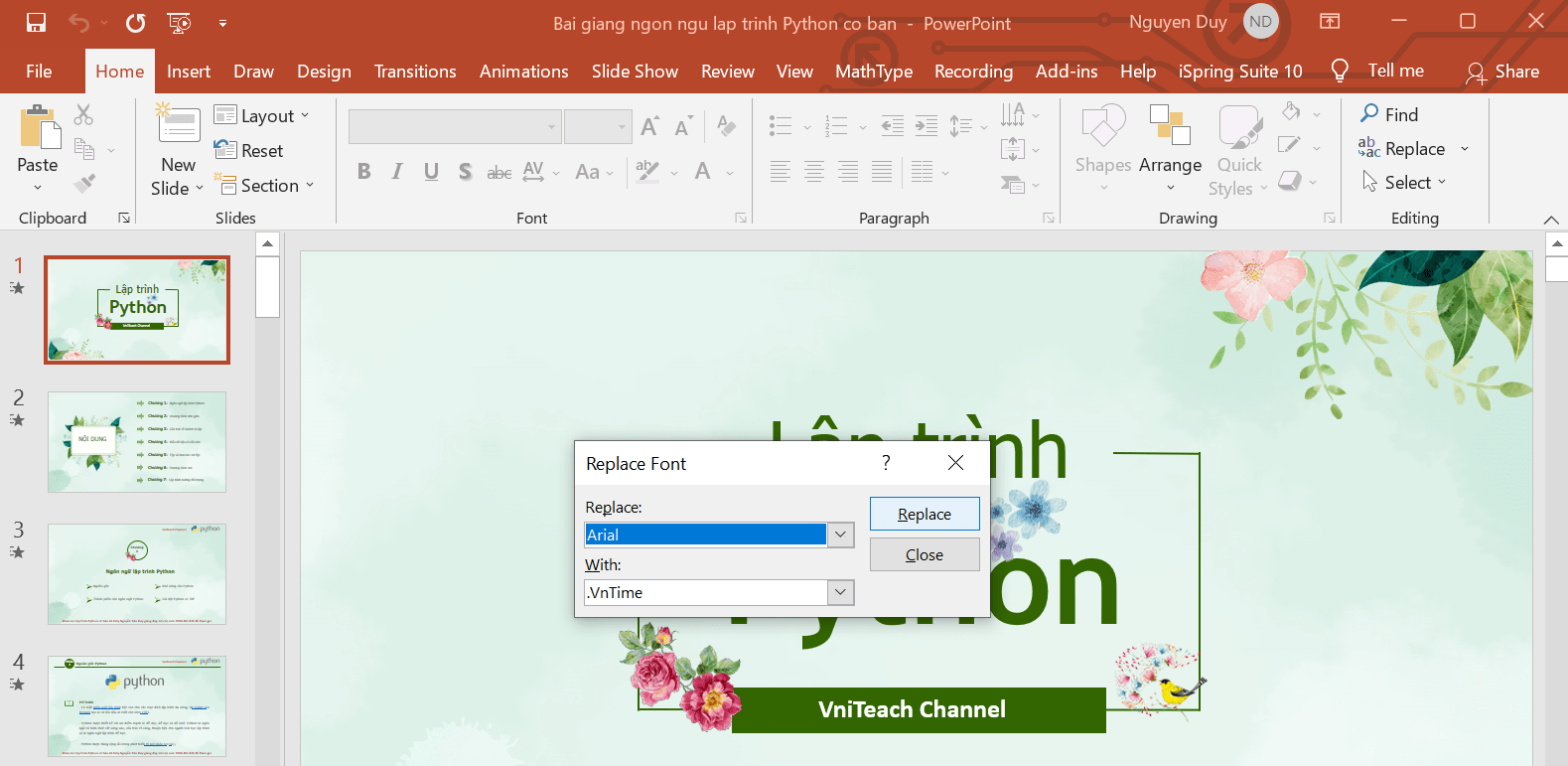Click the Cut scissors icon

83,115
